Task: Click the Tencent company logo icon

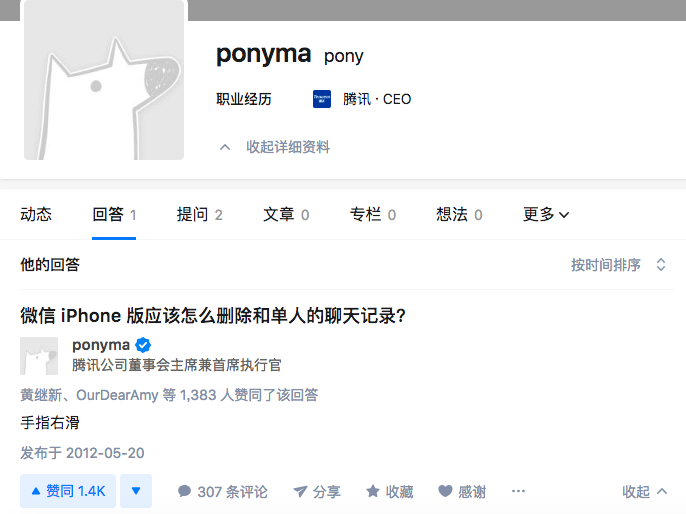Action: click(x=321, y=99)
